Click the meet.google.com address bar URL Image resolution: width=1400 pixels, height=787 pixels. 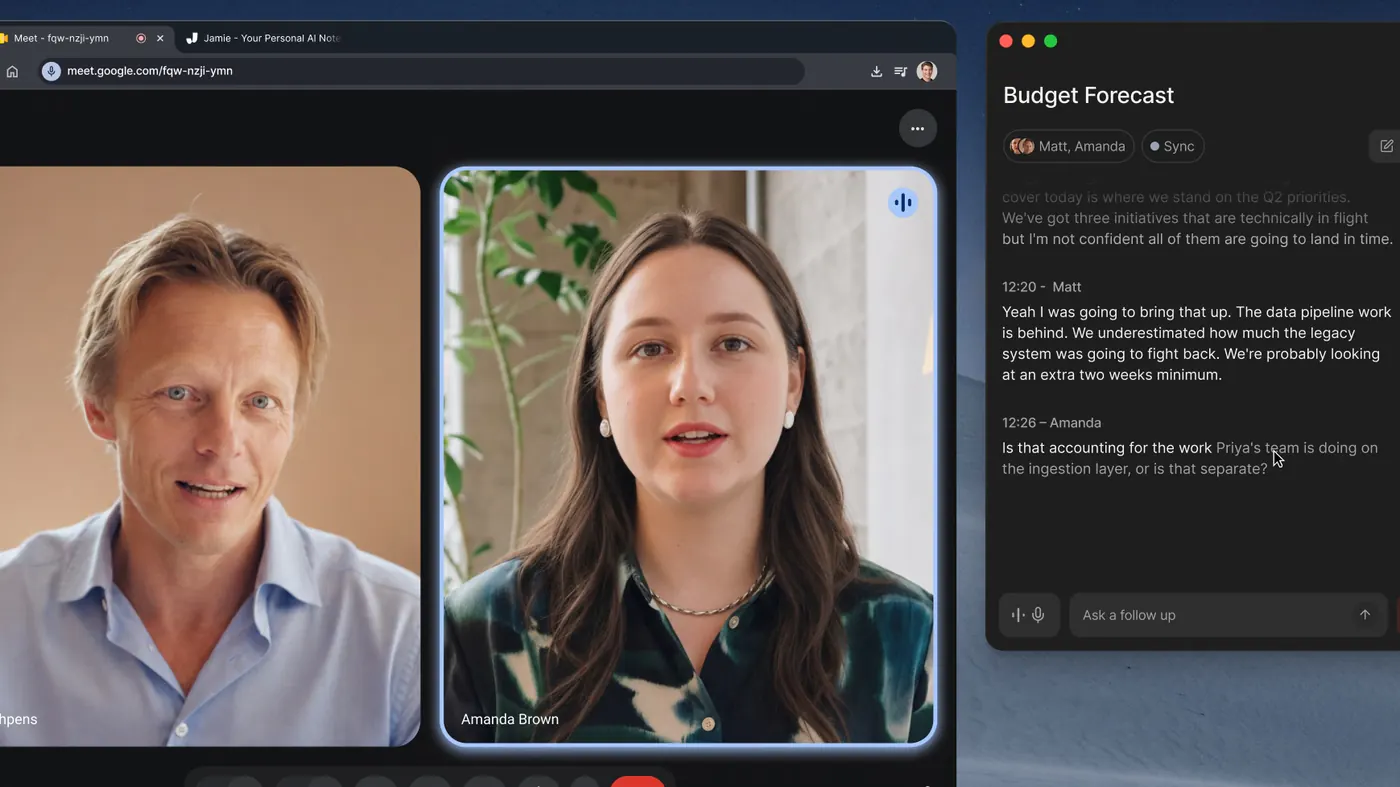coord(150,71)
